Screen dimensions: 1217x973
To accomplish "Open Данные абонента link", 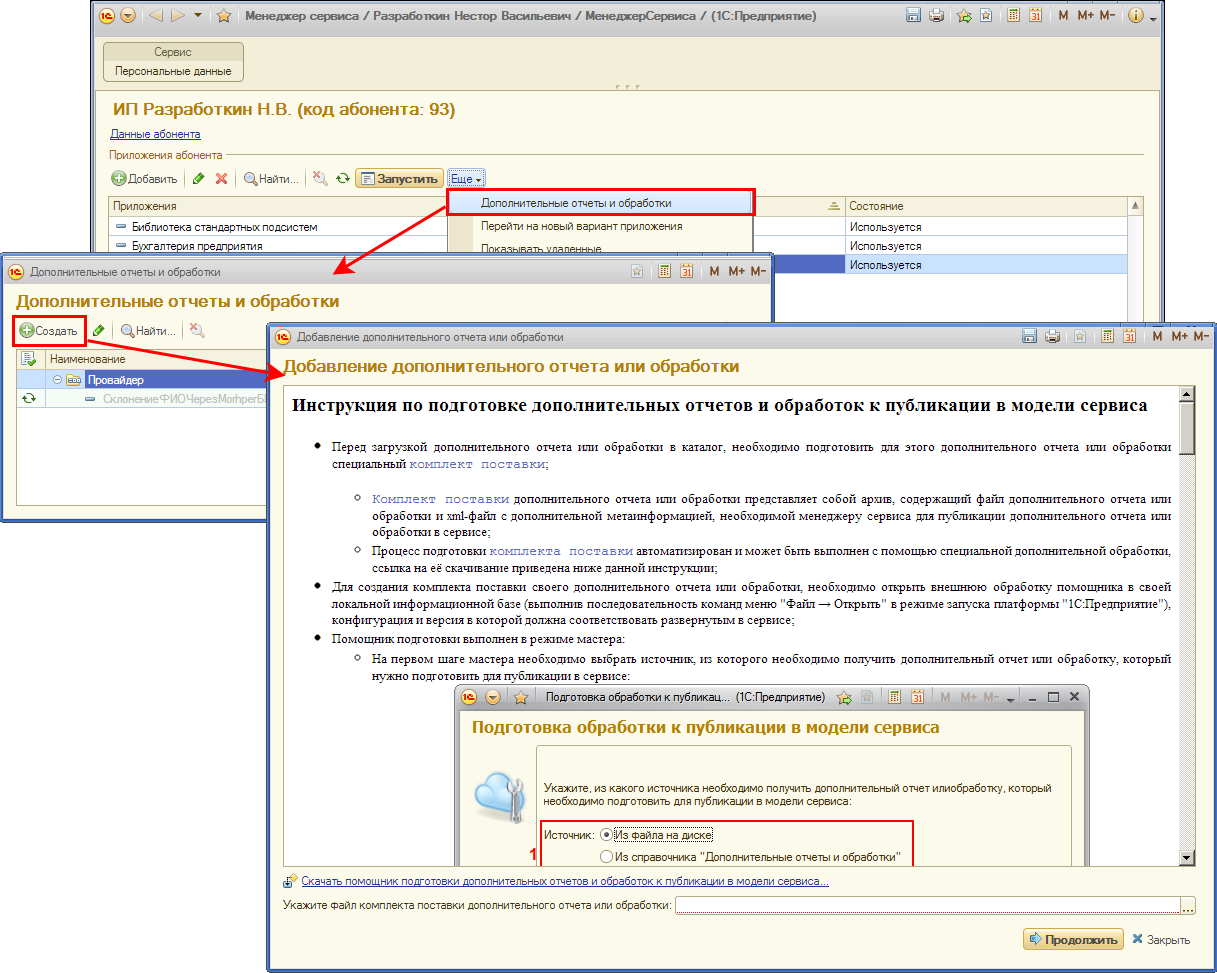I will point(155,134).
